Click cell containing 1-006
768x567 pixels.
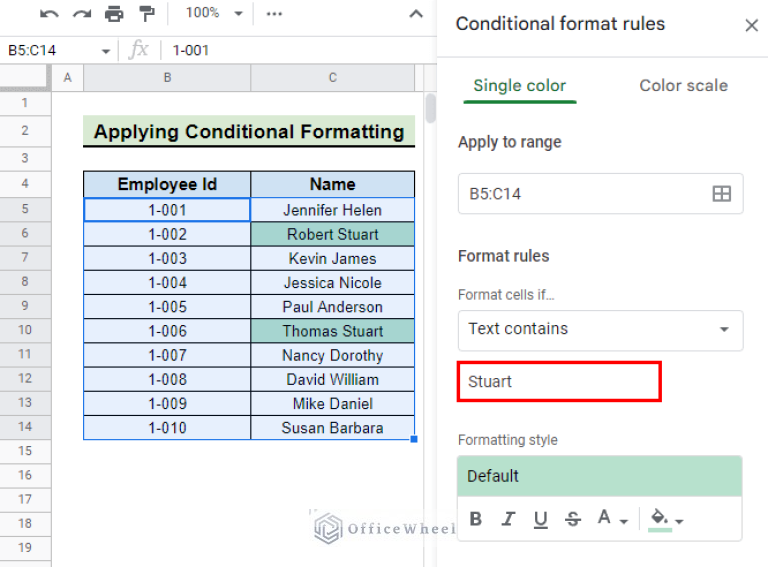[x=167, y=331]
